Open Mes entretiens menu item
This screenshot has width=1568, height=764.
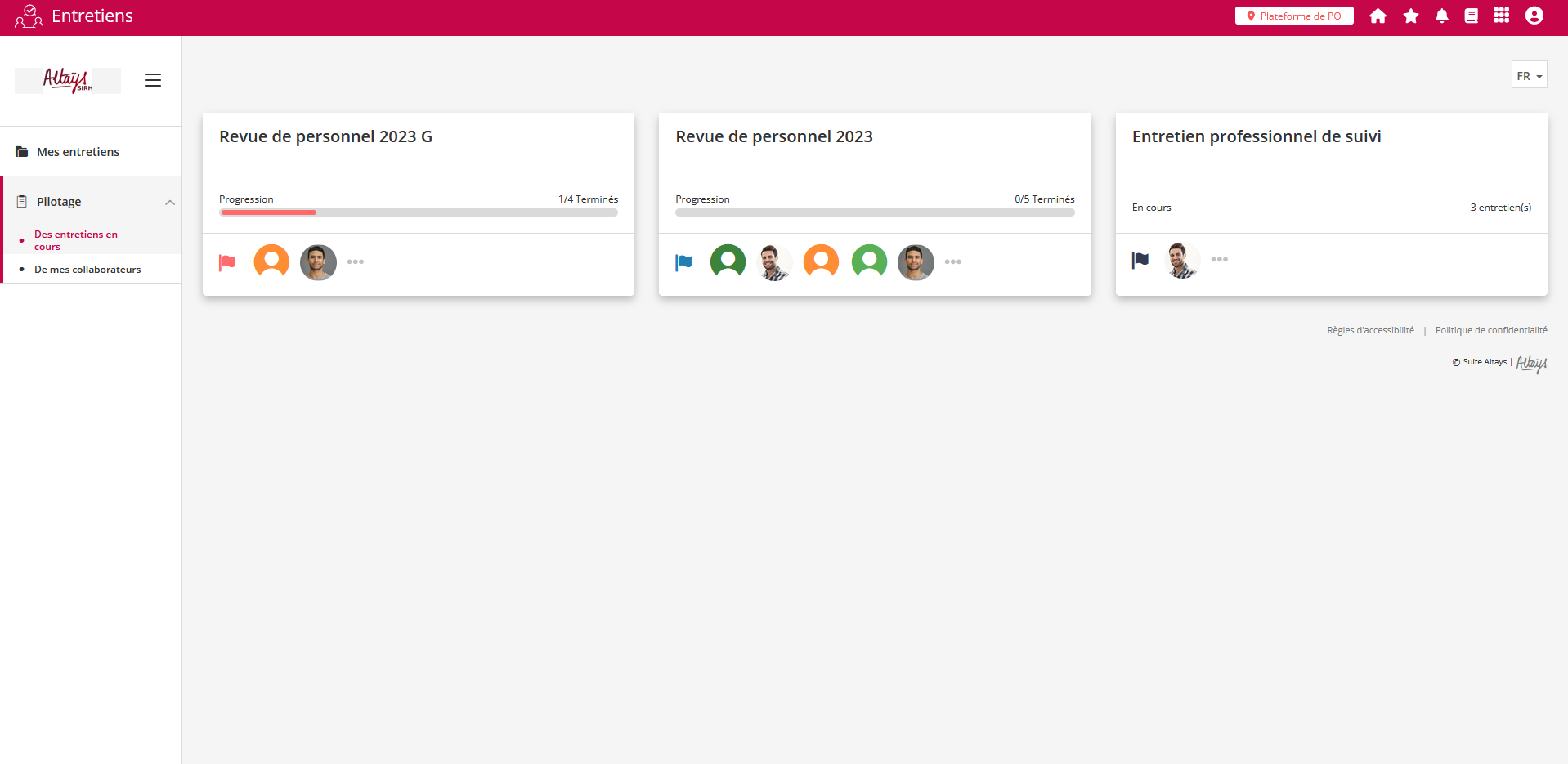point(78,152)
